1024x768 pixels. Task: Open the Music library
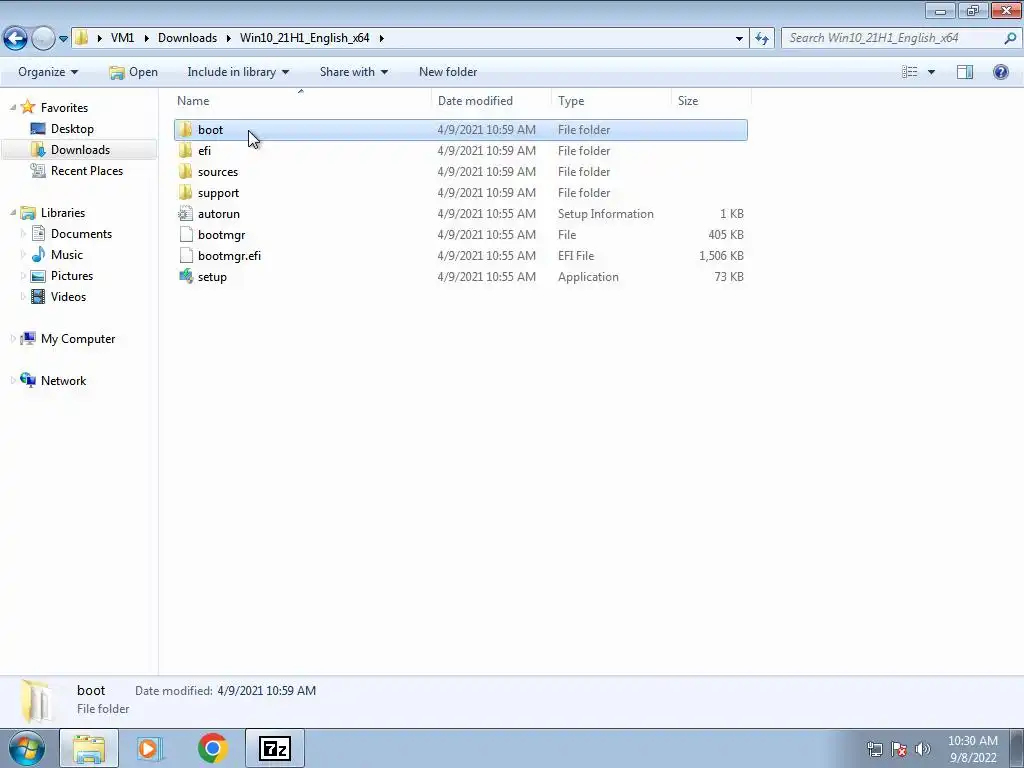point(67,255)
